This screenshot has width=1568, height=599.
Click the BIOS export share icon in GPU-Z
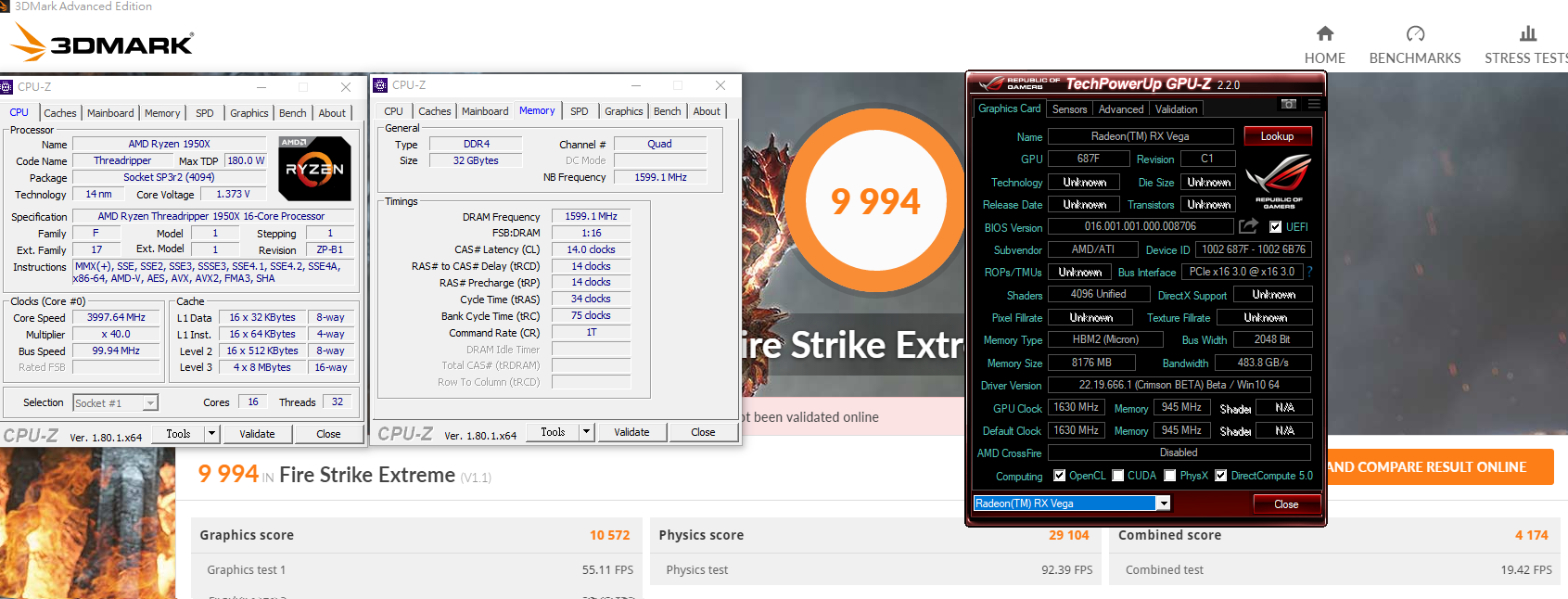(x=1249, y=226)
